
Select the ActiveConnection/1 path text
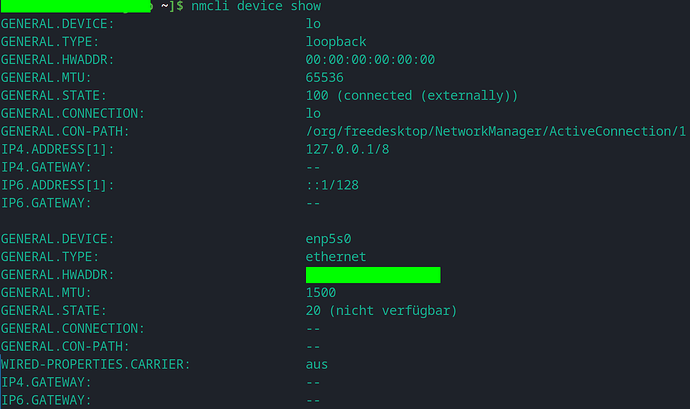[x=617, y=131]
